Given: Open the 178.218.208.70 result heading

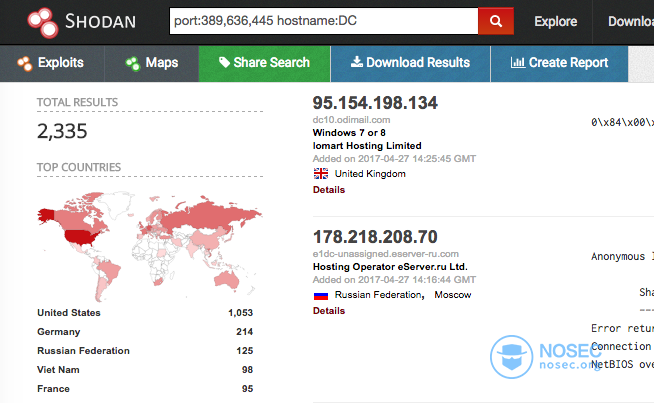Looking at the screenshot, I should pos(375,237).
